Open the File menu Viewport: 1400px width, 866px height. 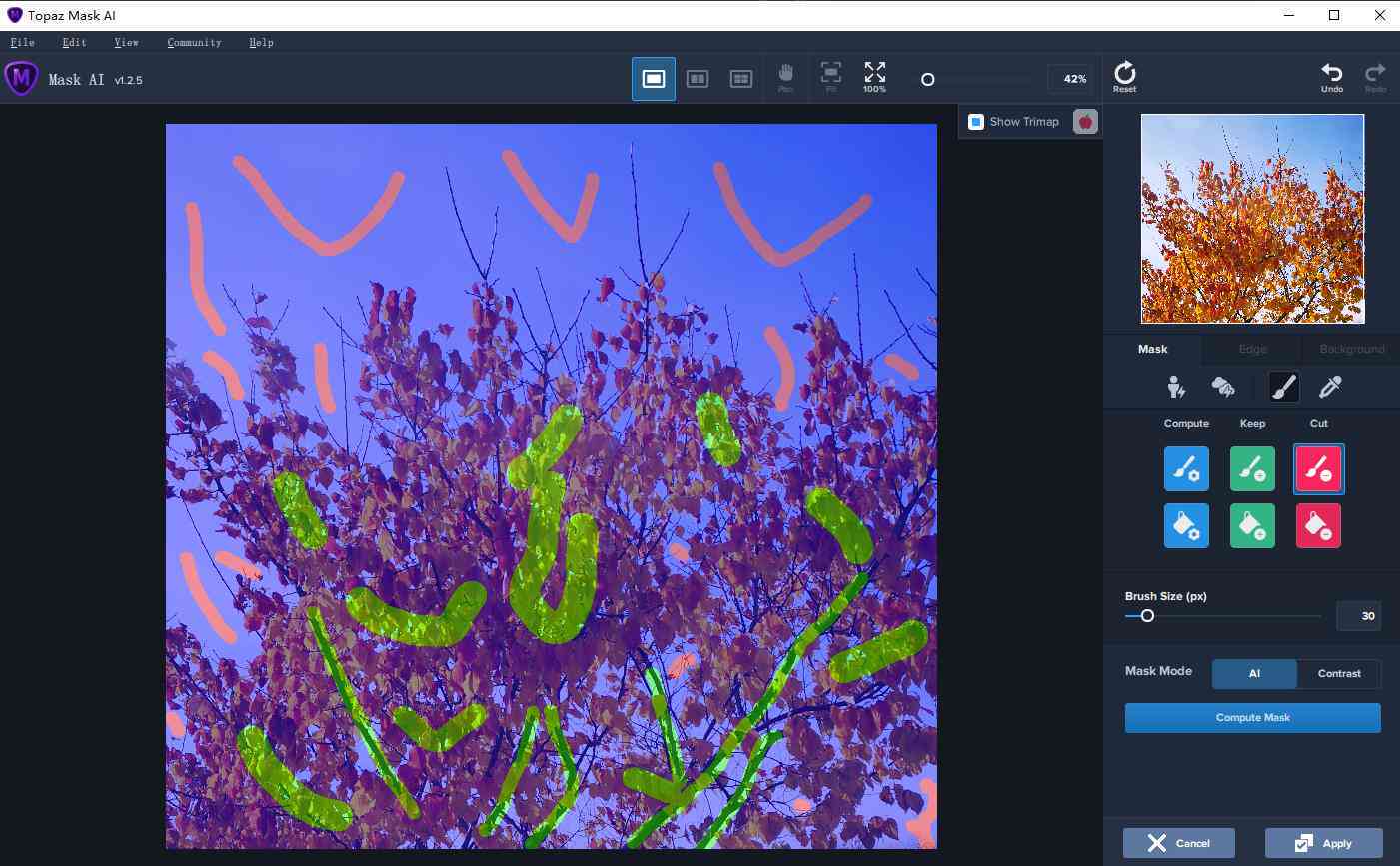click(x=22, y=43)
